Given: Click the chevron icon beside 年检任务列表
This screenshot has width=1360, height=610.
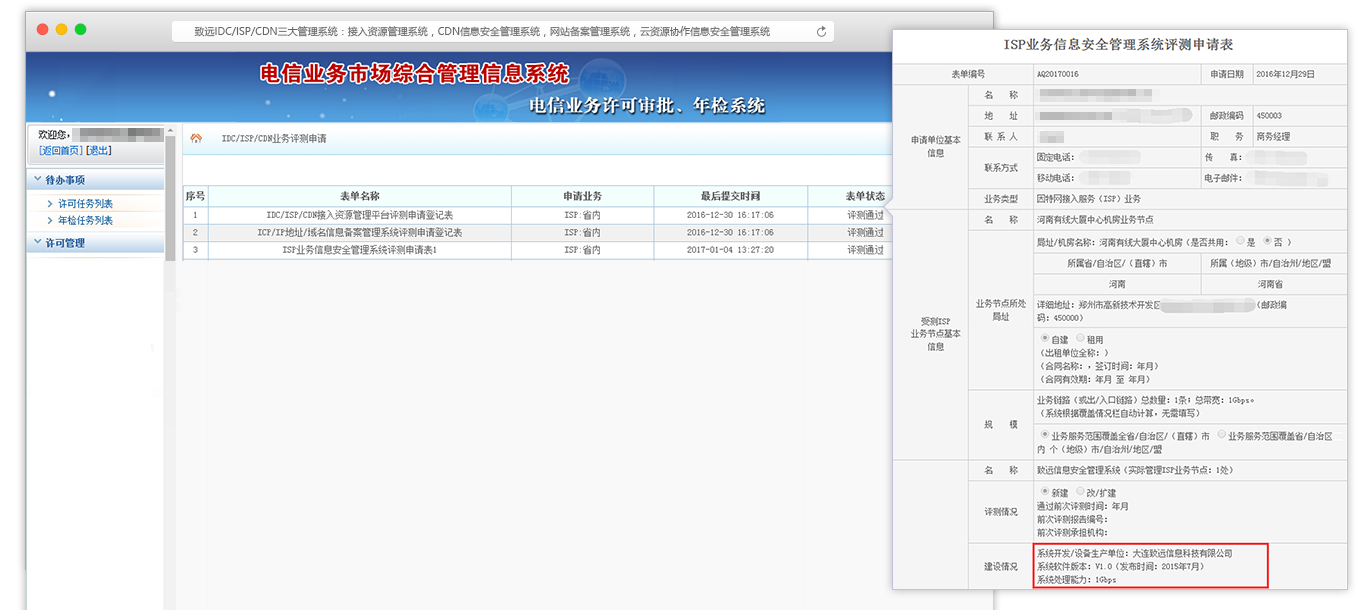Looking at the screenshot, I should tap(50, 220).
